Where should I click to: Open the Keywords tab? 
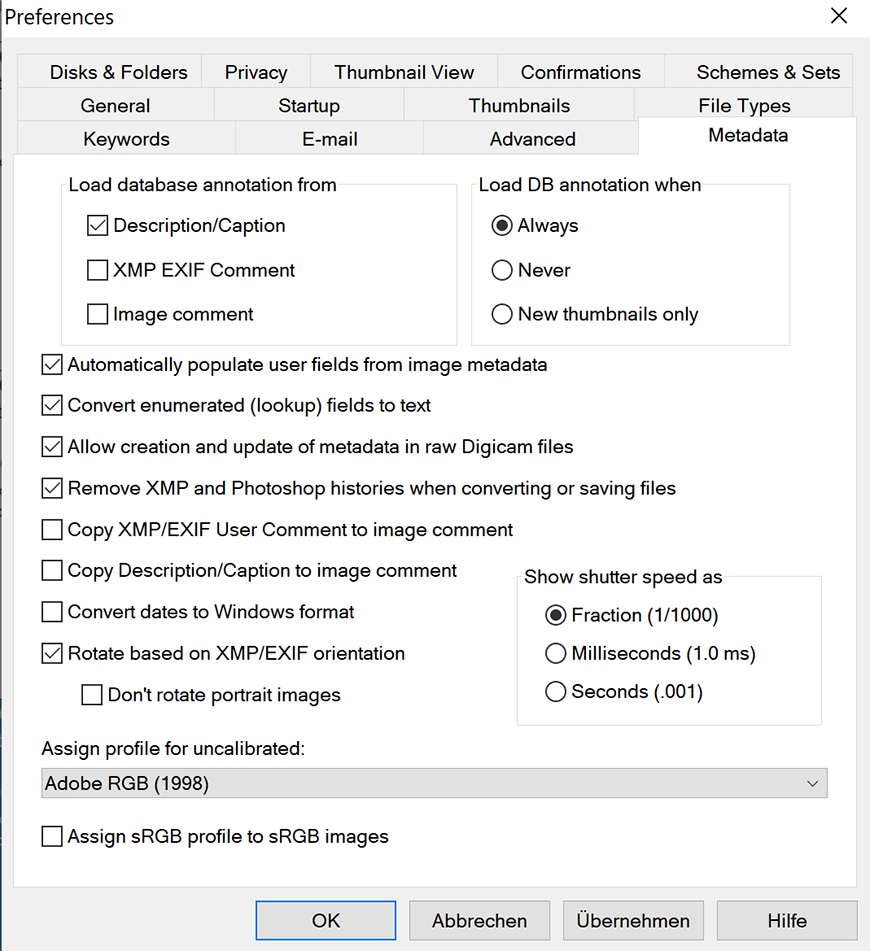[126, 139]
